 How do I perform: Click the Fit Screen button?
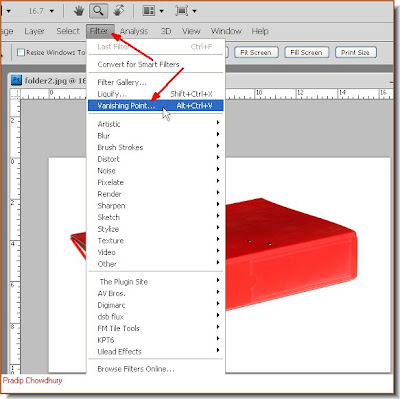[x=256, y=52]
